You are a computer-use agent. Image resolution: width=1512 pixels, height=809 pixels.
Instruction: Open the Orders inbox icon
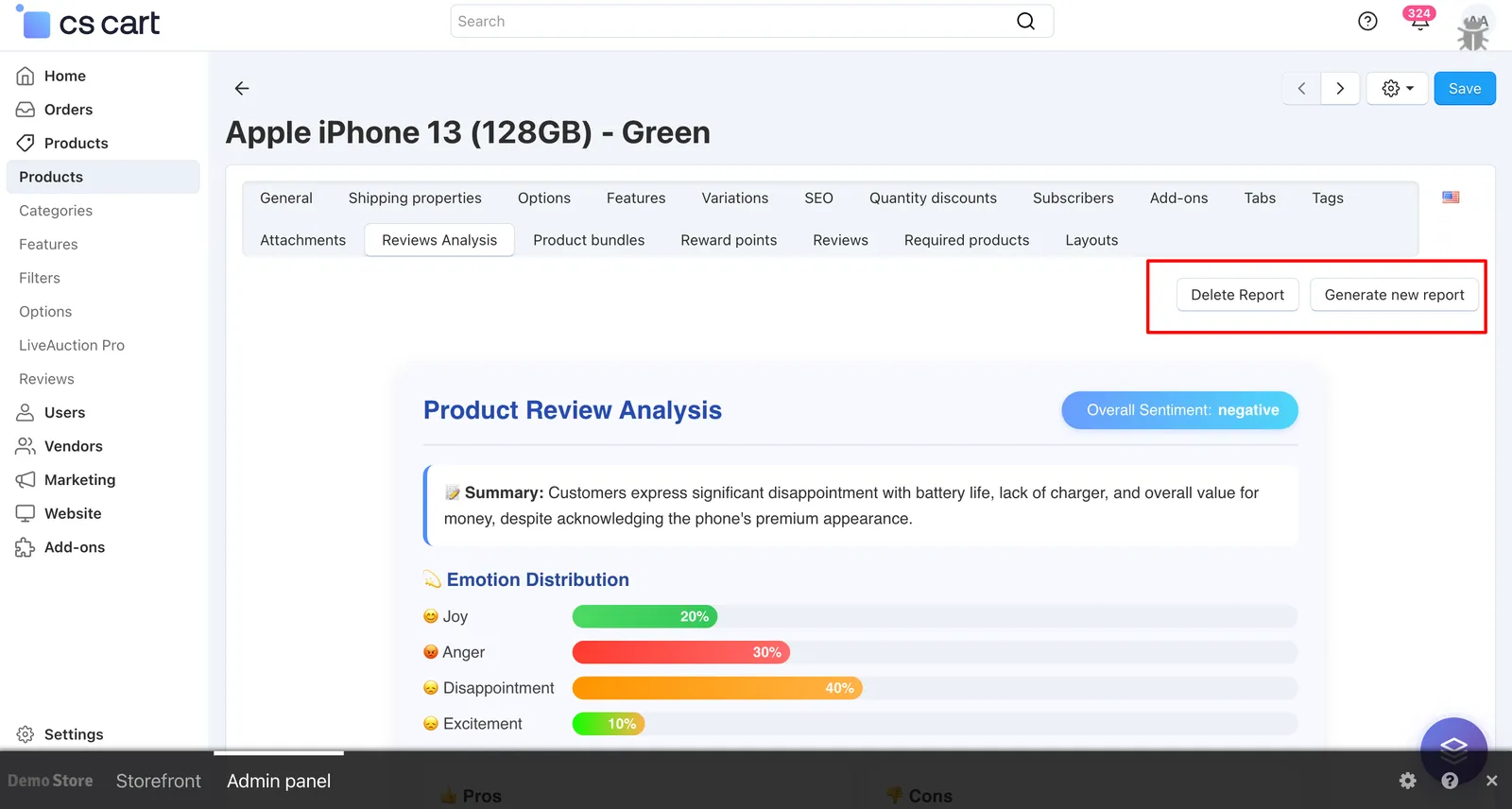click(26, 110)
